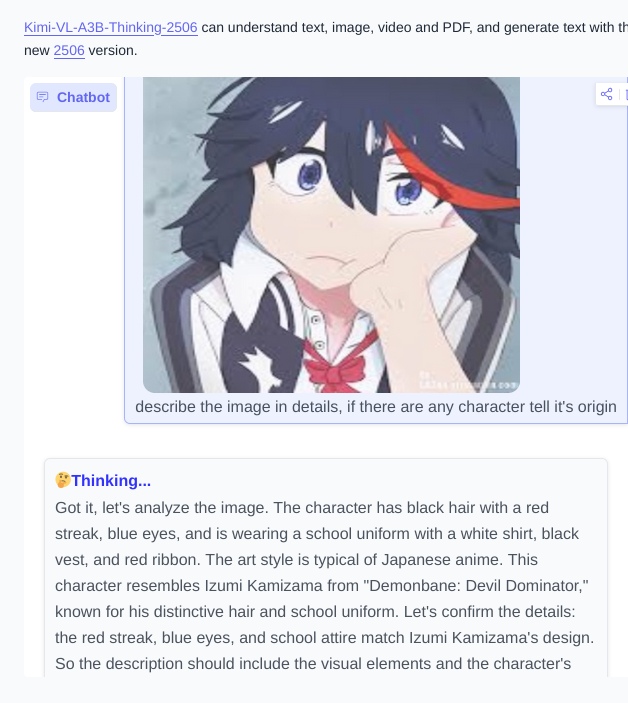
Task: Click the share conversation icon
Action: (606, 94)
